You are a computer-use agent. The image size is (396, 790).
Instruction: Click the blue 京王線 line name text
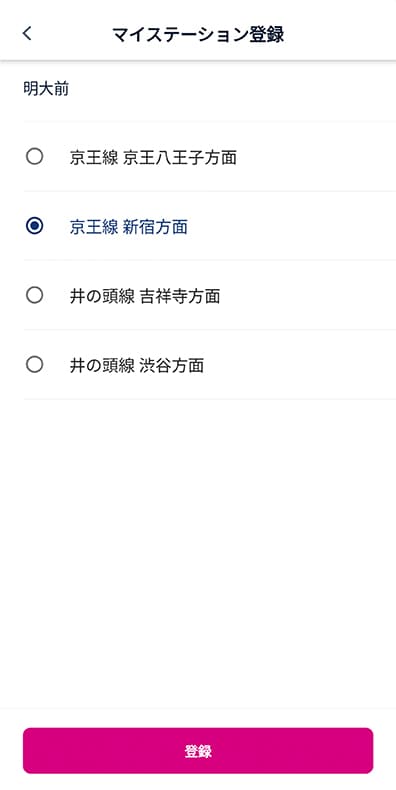(94, 227)
